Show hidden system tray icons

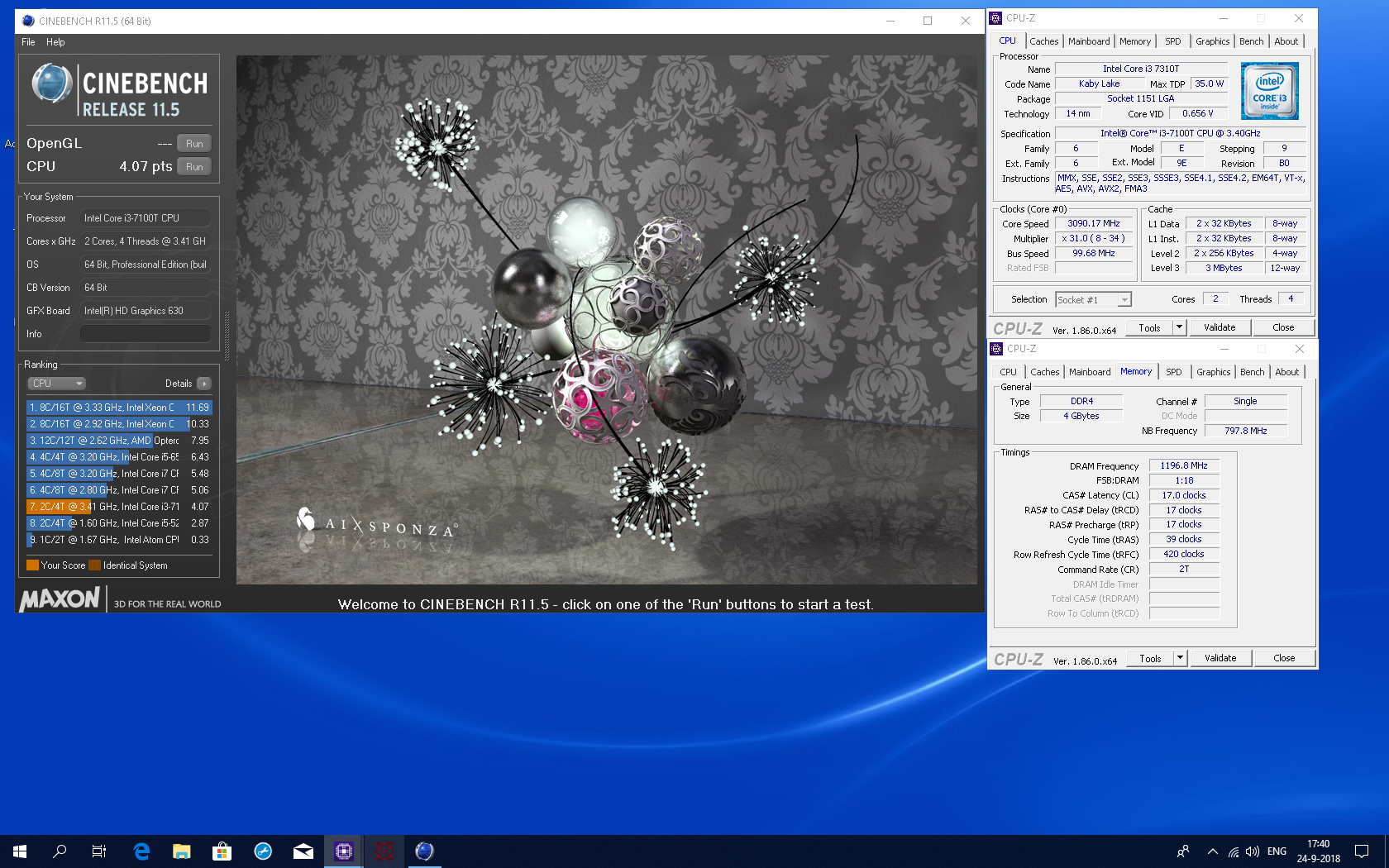[1212, 851]
